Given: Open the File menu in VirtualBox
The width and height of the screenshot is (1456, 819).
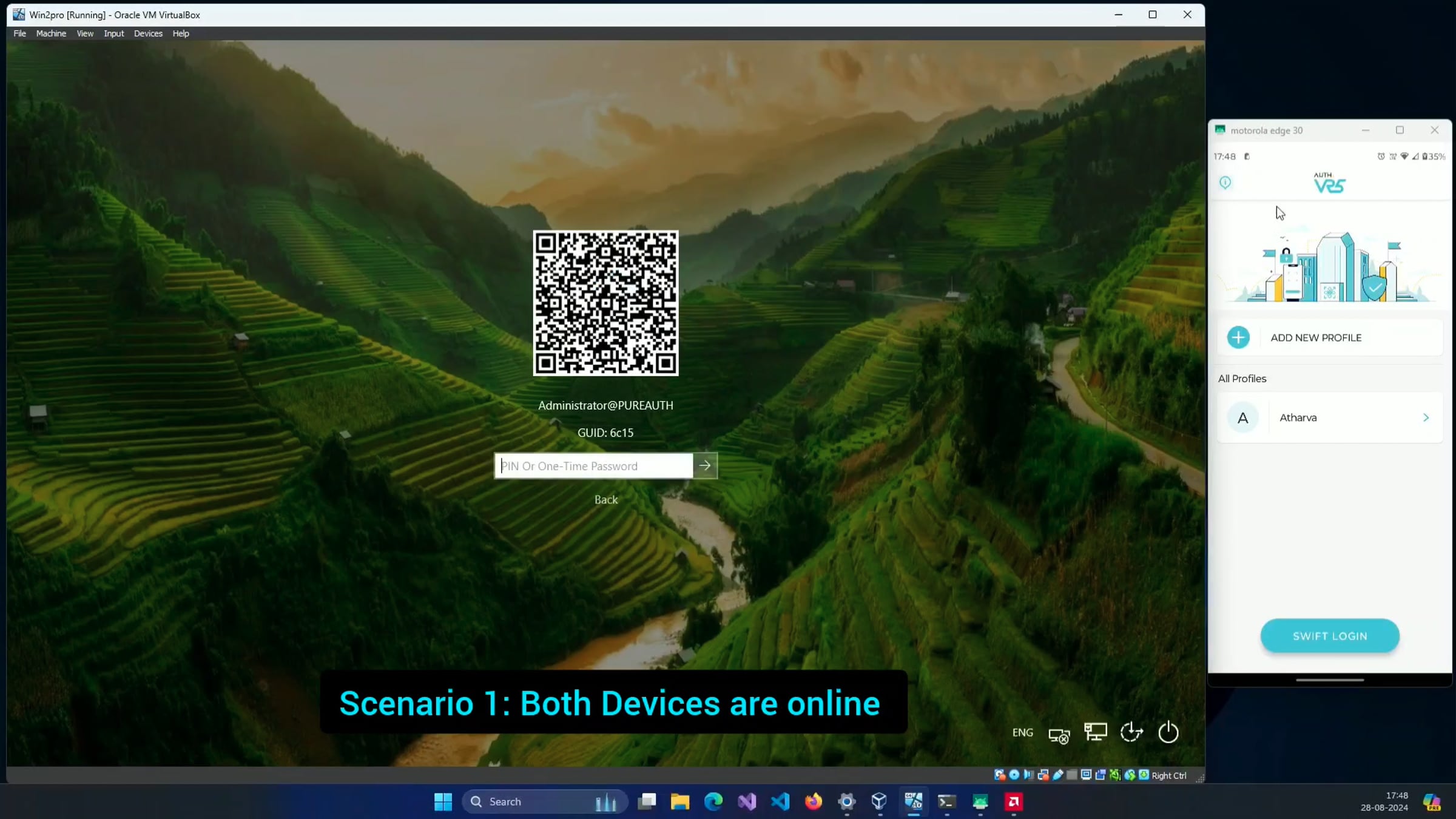Looking at the screenshot, I should (x=19, y=33).
